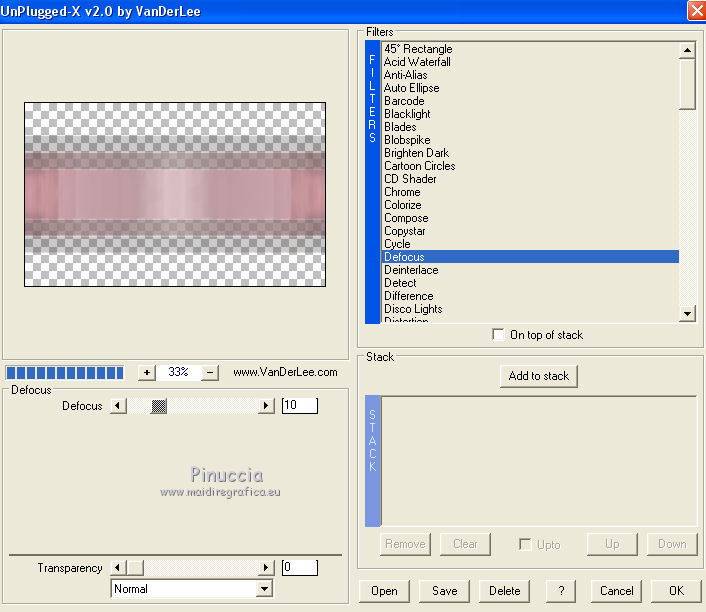Image resolution: width=706 pixels, height=612 pixels.
Task: Click the 33% zoom value
Action: pyautogui.click(x=178, y=372)
